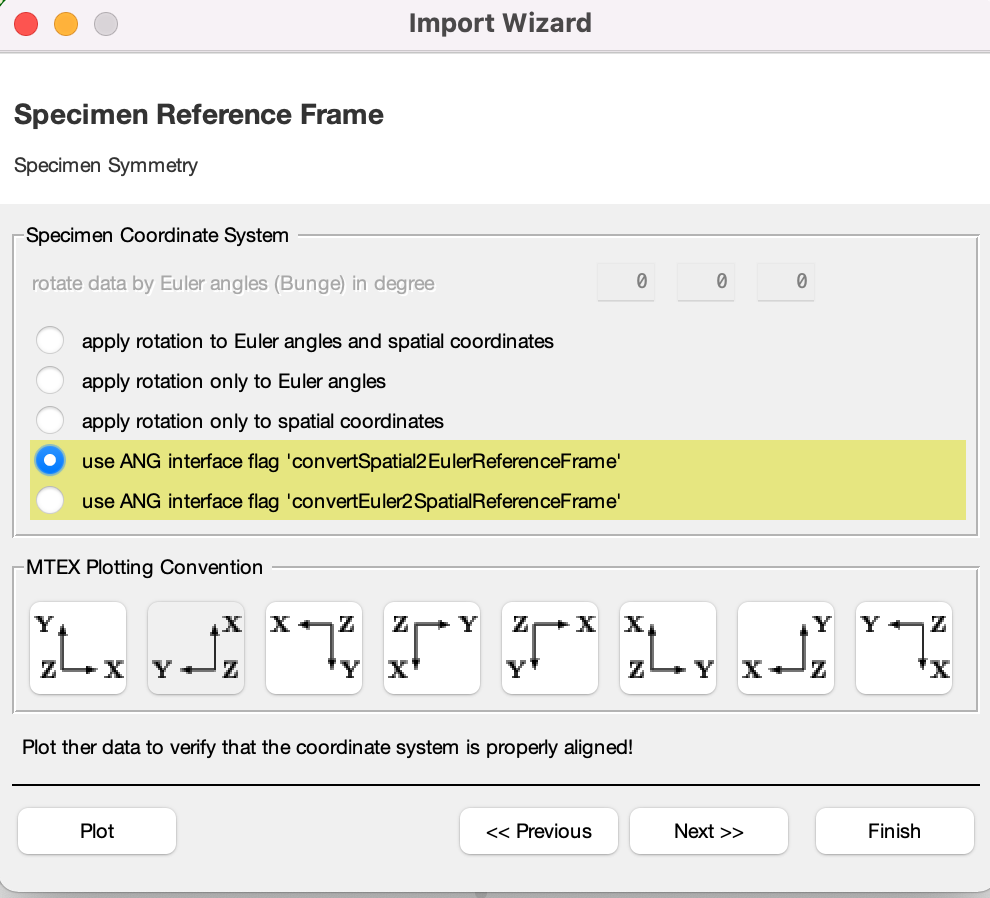Go back with the << Previous button
The image size is (990, 898).
pyautogui.click(x=539, y=831)
